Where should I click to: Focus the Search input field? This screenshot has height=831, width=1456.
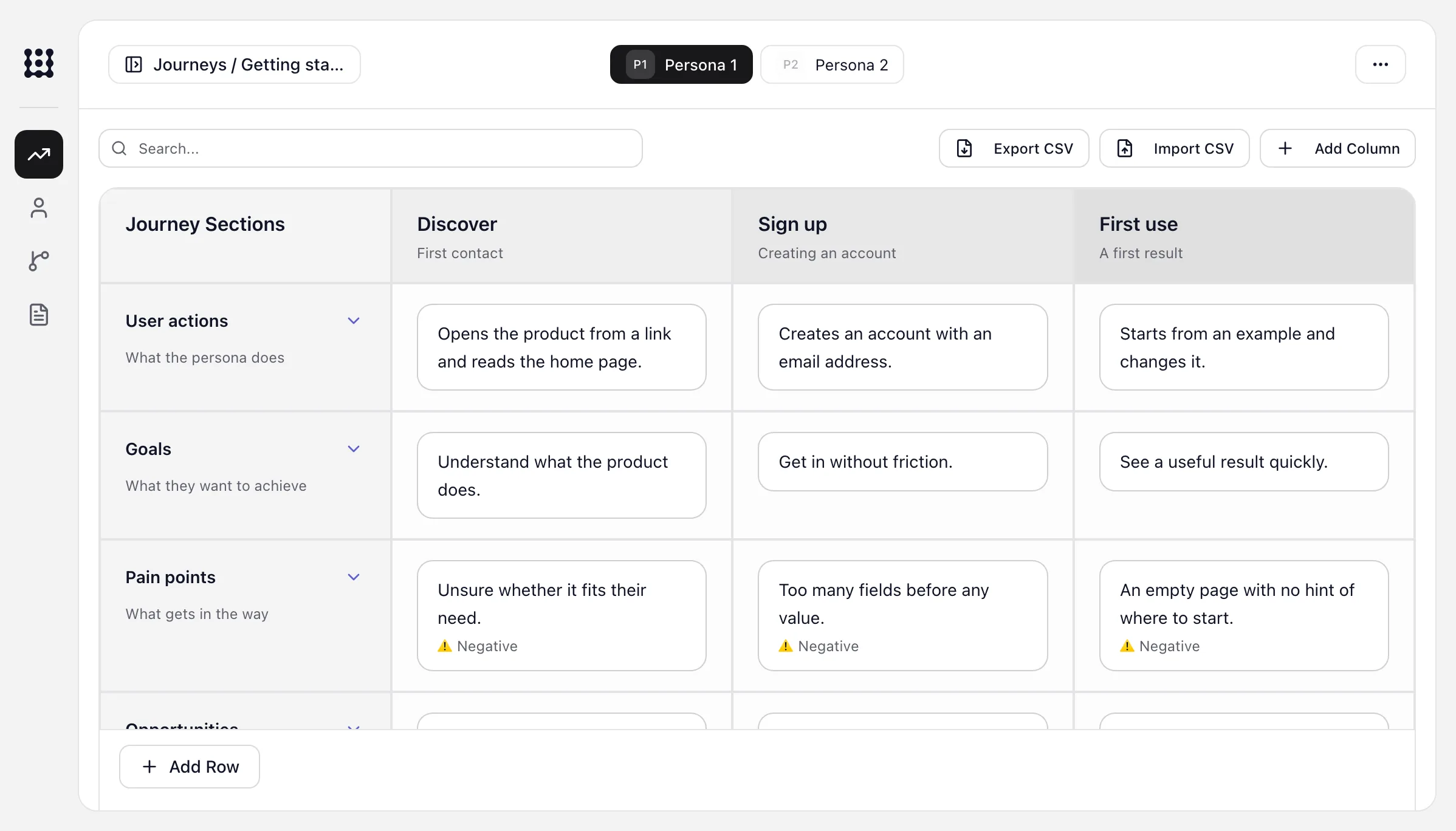coord(371,148)
